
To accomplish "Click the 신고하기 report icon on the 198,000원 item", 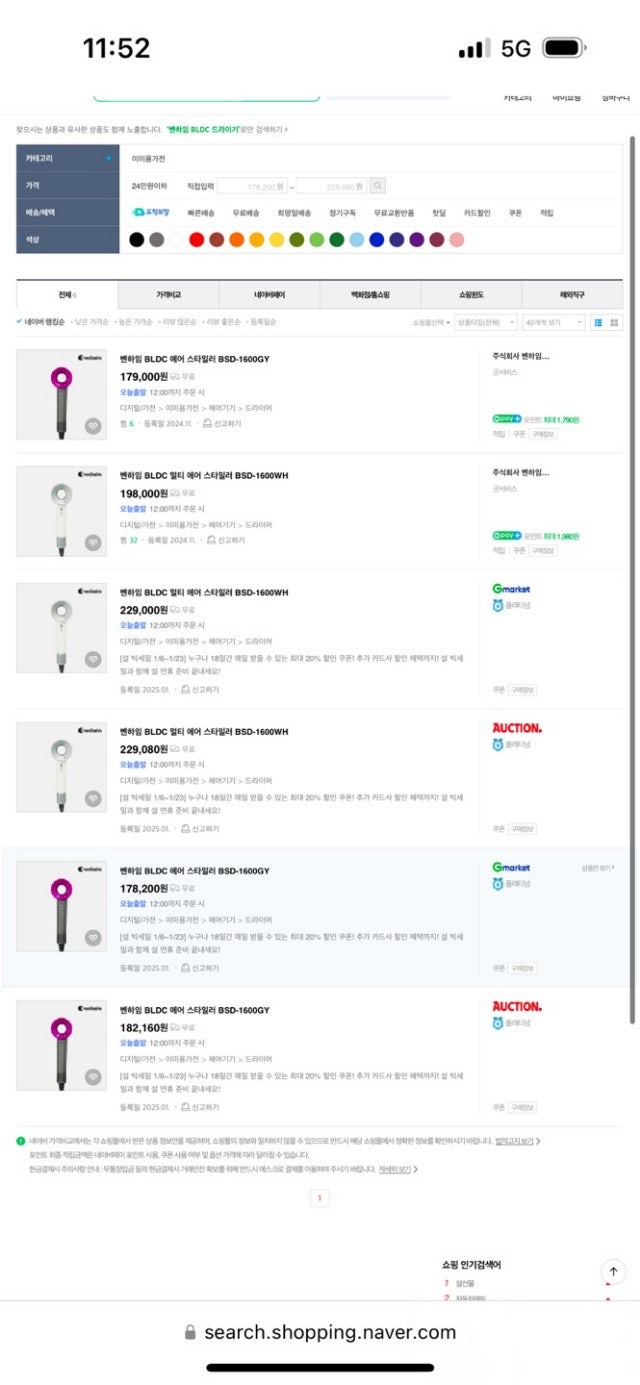I will pyautogui.click(x=210, y=540).
